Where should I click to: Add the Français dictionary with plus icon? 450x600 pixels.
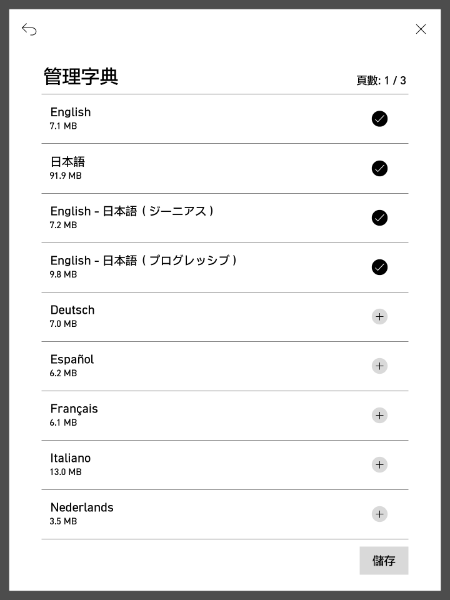(x=379, y=415)
